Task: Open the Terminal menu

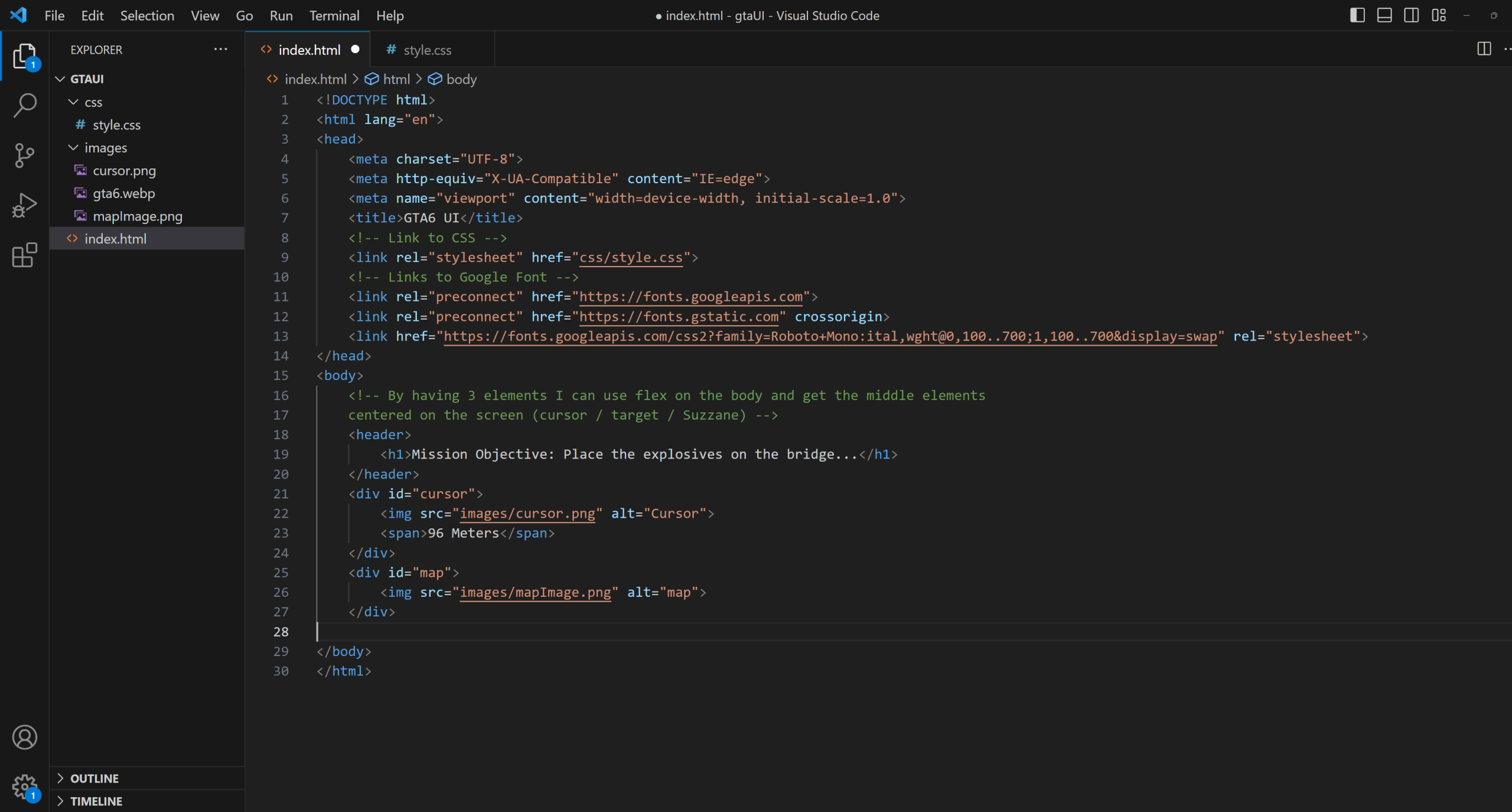Action: (334, 15)
